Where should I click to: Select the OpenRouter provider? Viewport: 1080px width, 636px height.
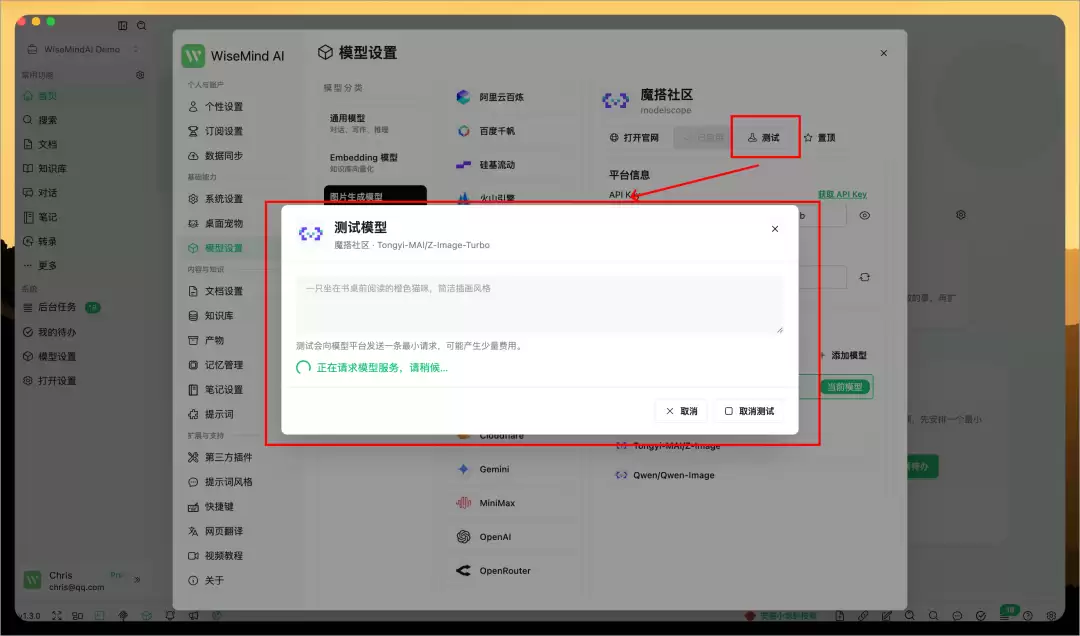click(515, 571)
